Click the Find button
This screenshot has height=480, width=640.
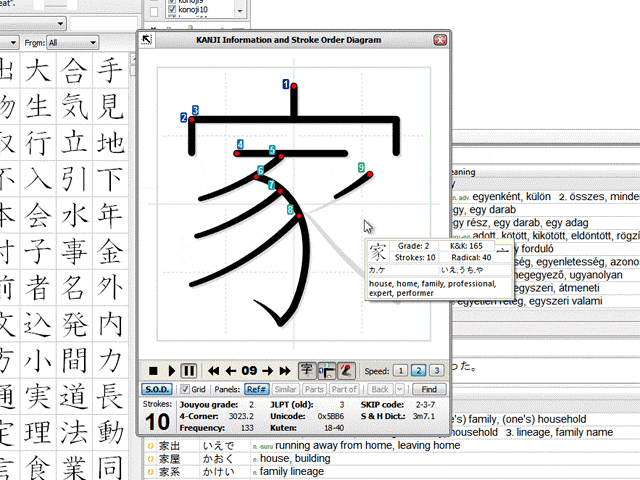pyautogui.click(x=429, y=389)
